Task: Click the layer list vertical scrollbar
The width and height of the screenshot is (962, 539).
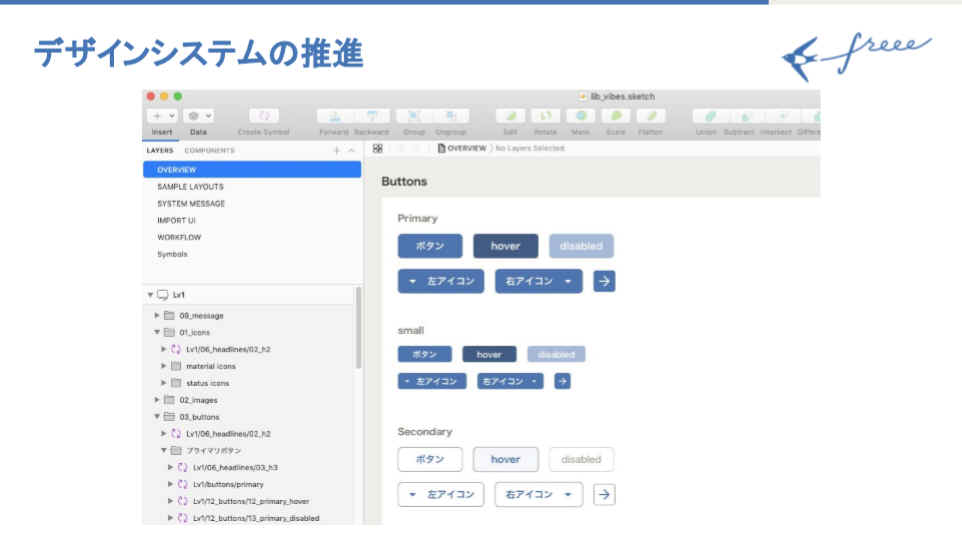Action: click(358, 330)
